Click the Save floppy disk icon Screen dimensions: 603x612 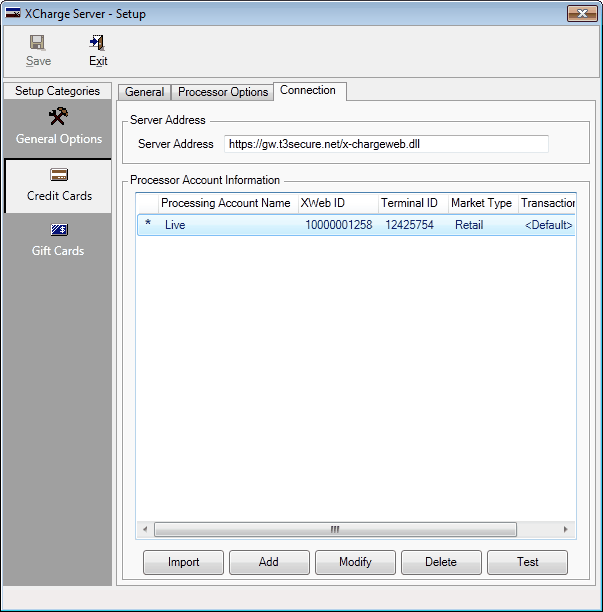(37, 43)
